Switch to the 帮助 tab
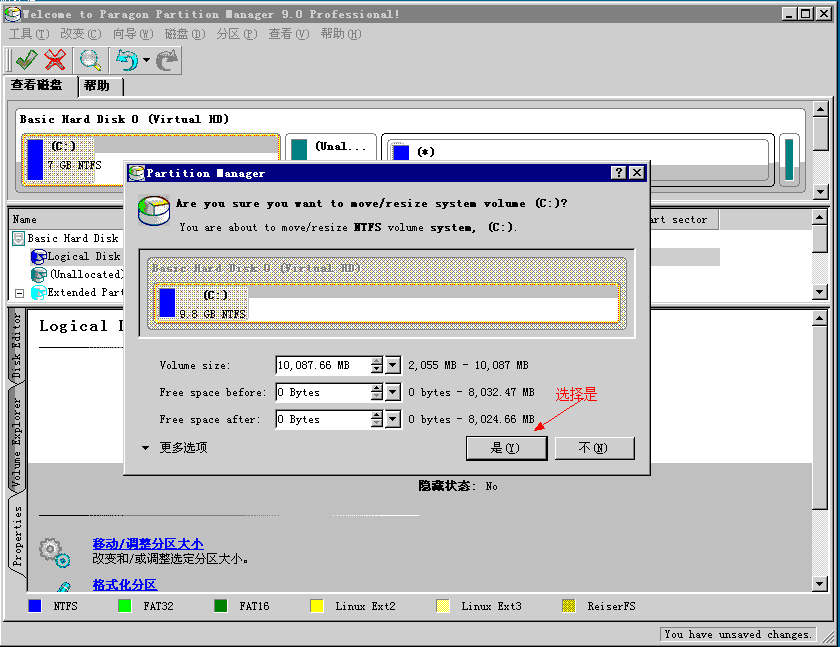The height and width of the screenshot is (647, 840). [x=97, y=86]
